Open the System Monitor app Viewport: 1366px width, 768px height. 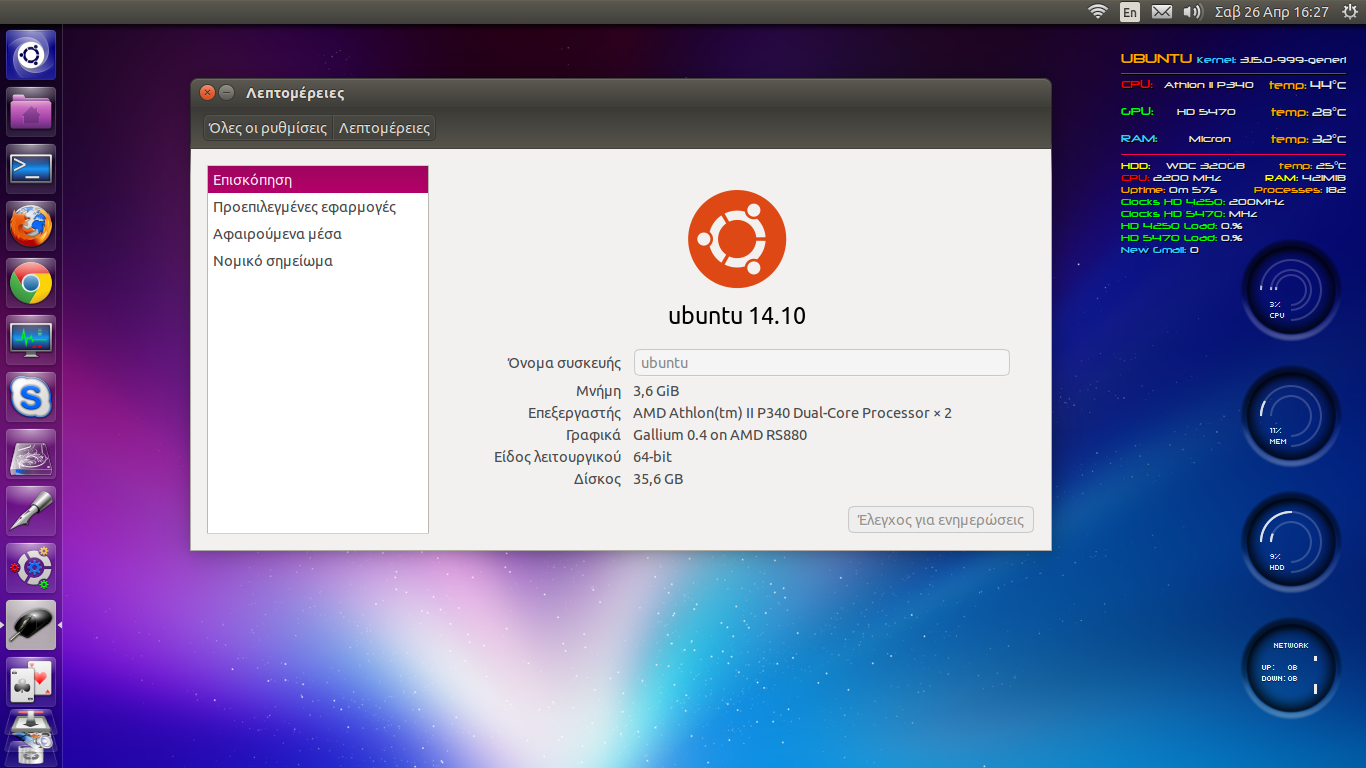tap(31, 341)
